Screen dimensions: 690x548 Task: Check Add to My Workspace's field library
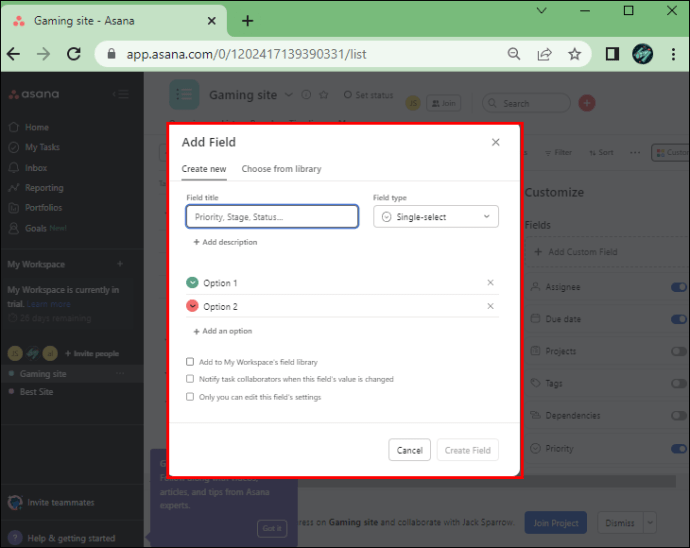tap(190, 362)
